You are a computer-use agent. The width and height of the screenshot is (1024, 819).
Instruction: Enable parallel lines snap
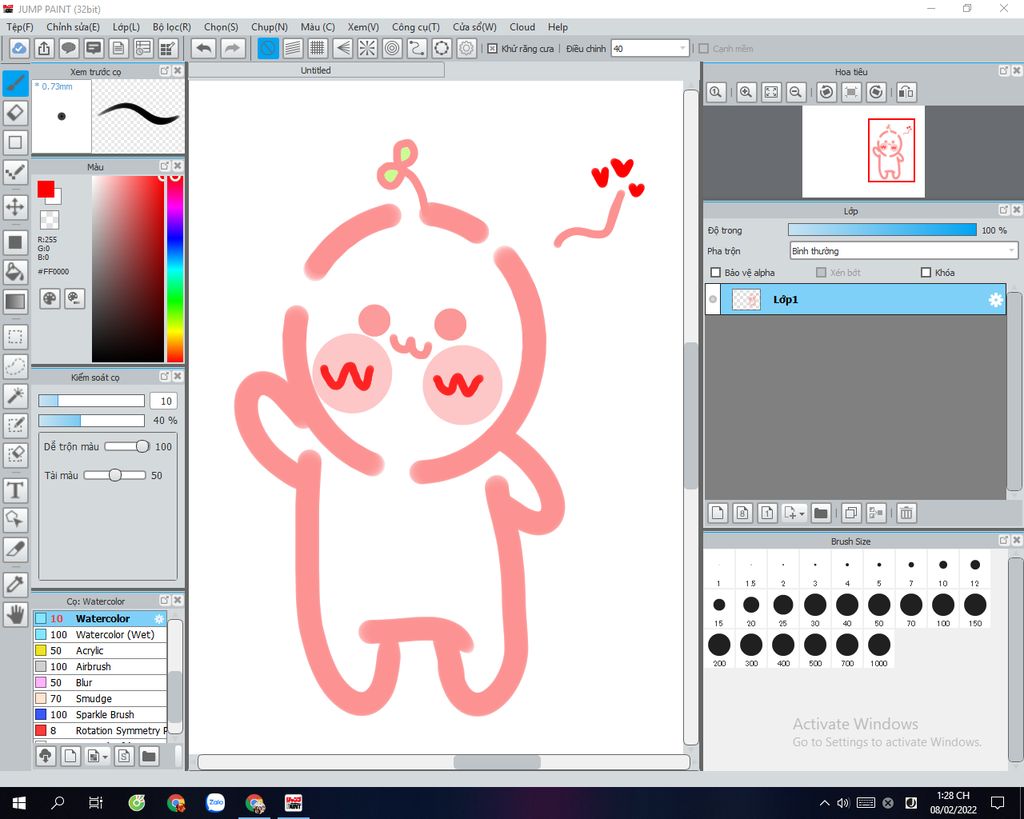pyautogui.click(x=293, y=48)
